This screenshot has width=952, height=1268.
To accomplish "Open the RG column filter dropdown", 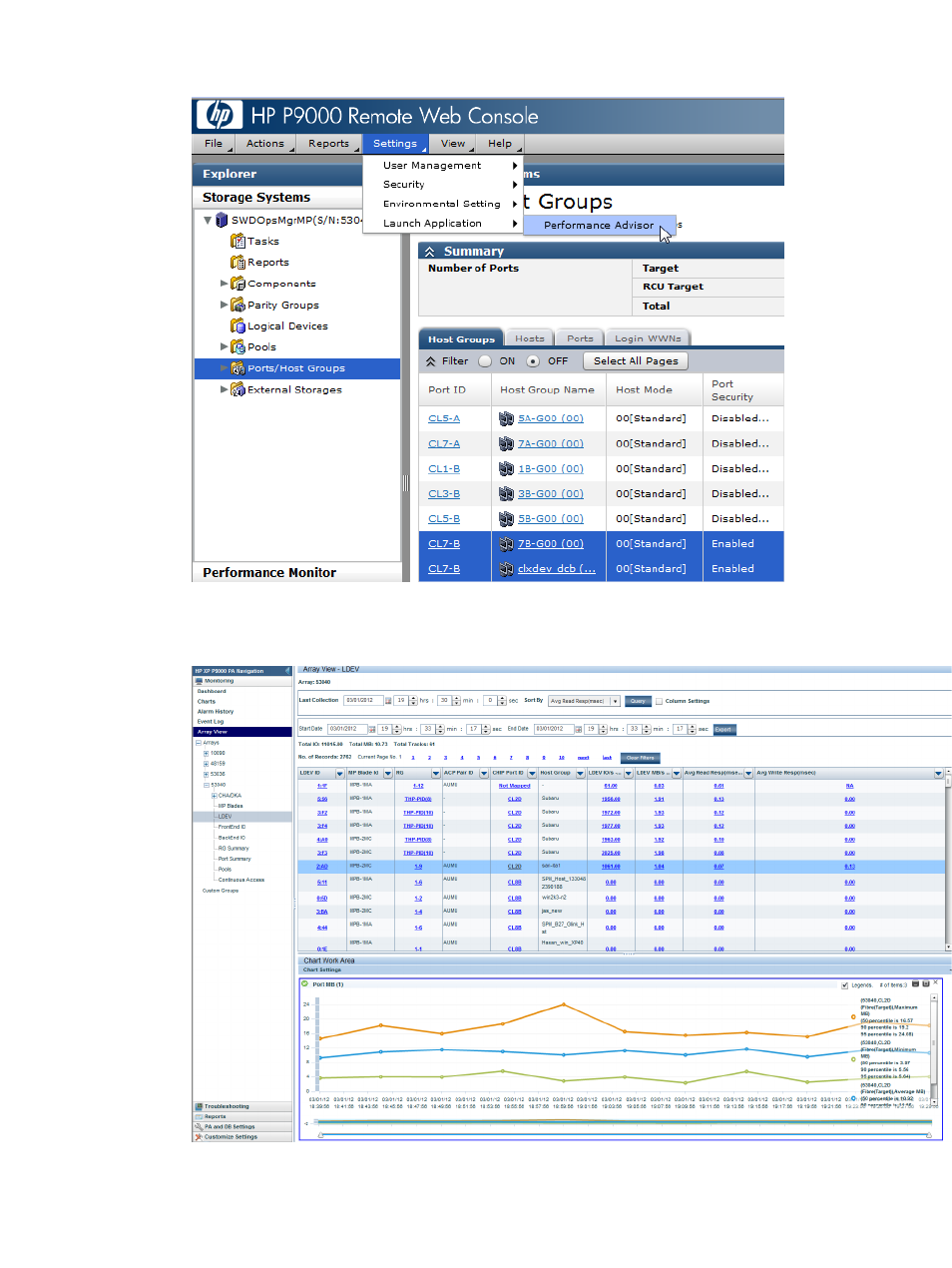I will (435, 773).
